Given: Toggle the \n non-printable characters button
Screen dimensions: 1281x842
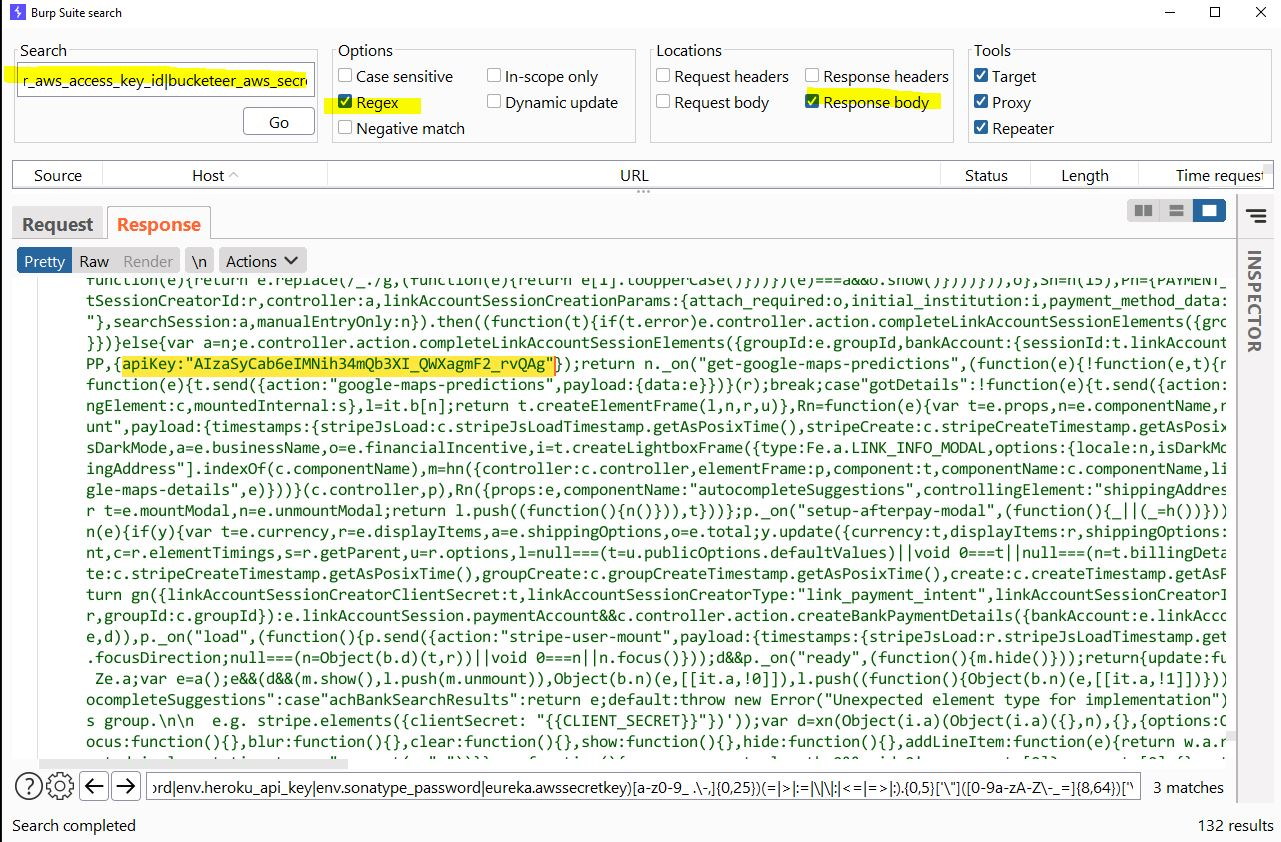Looking at the screenshot, I should click(199, 261).
